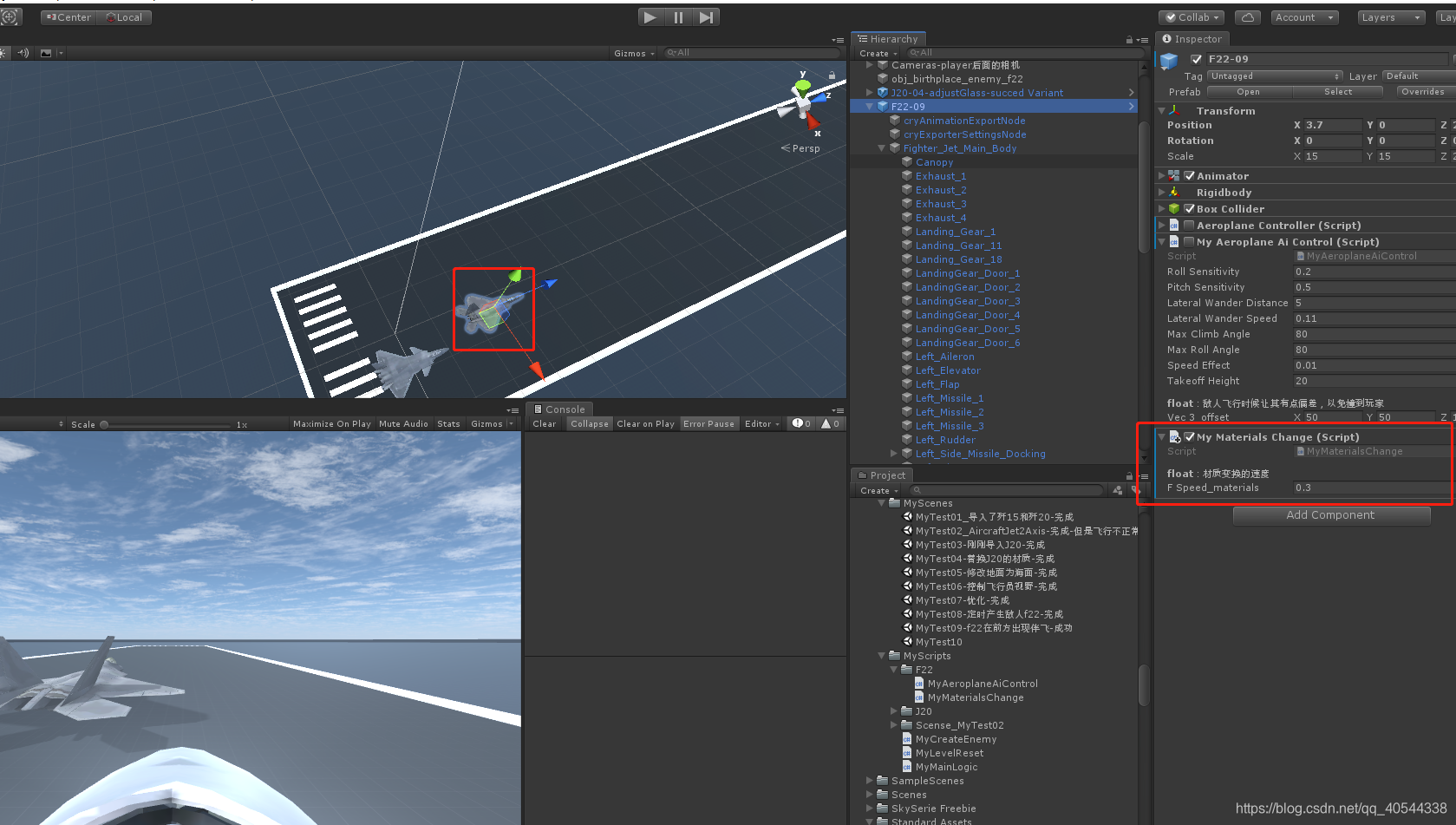Toggle Mute Audio in Game view
The image size is (1456, 825).
point(403,424)
